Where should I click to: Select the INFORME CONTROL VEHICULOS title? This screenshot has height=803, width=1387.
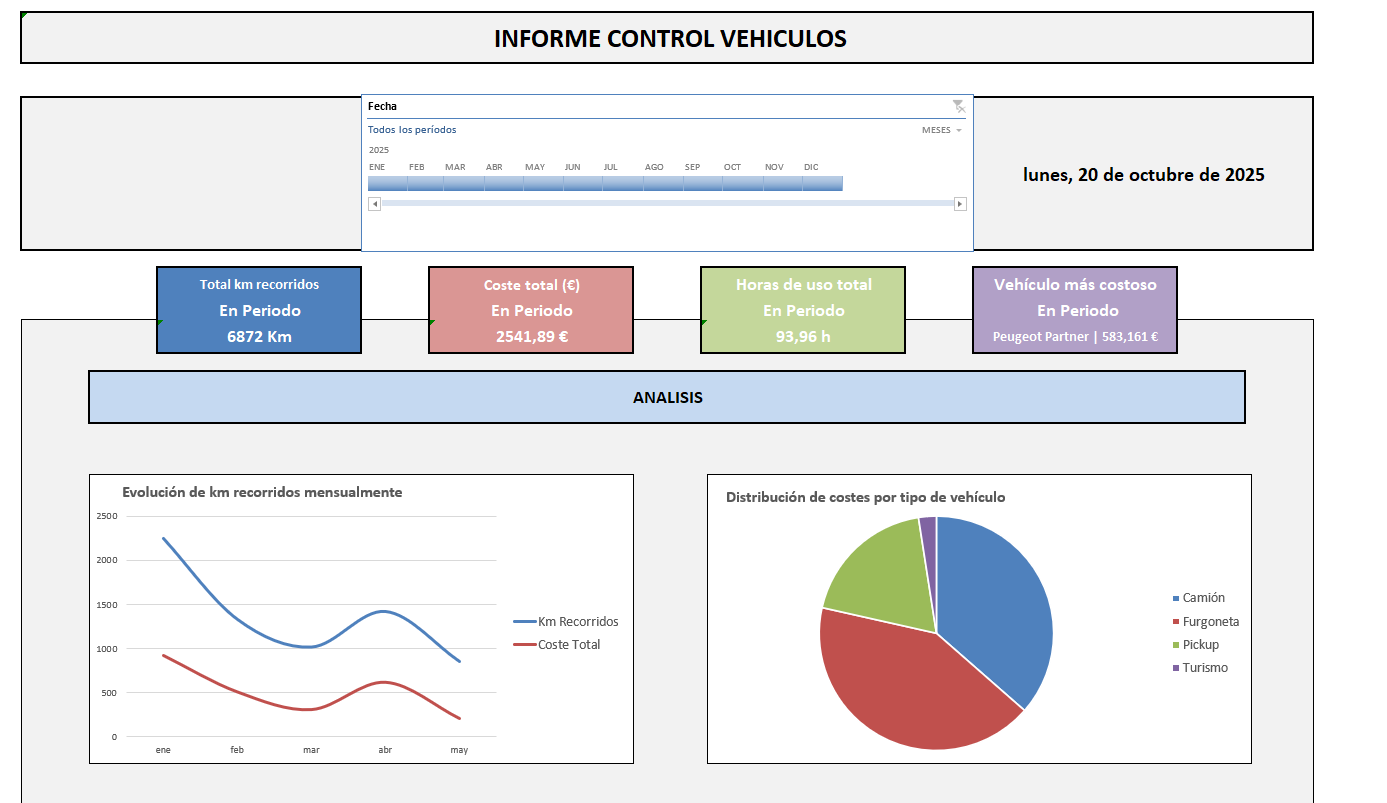point(669,38)
